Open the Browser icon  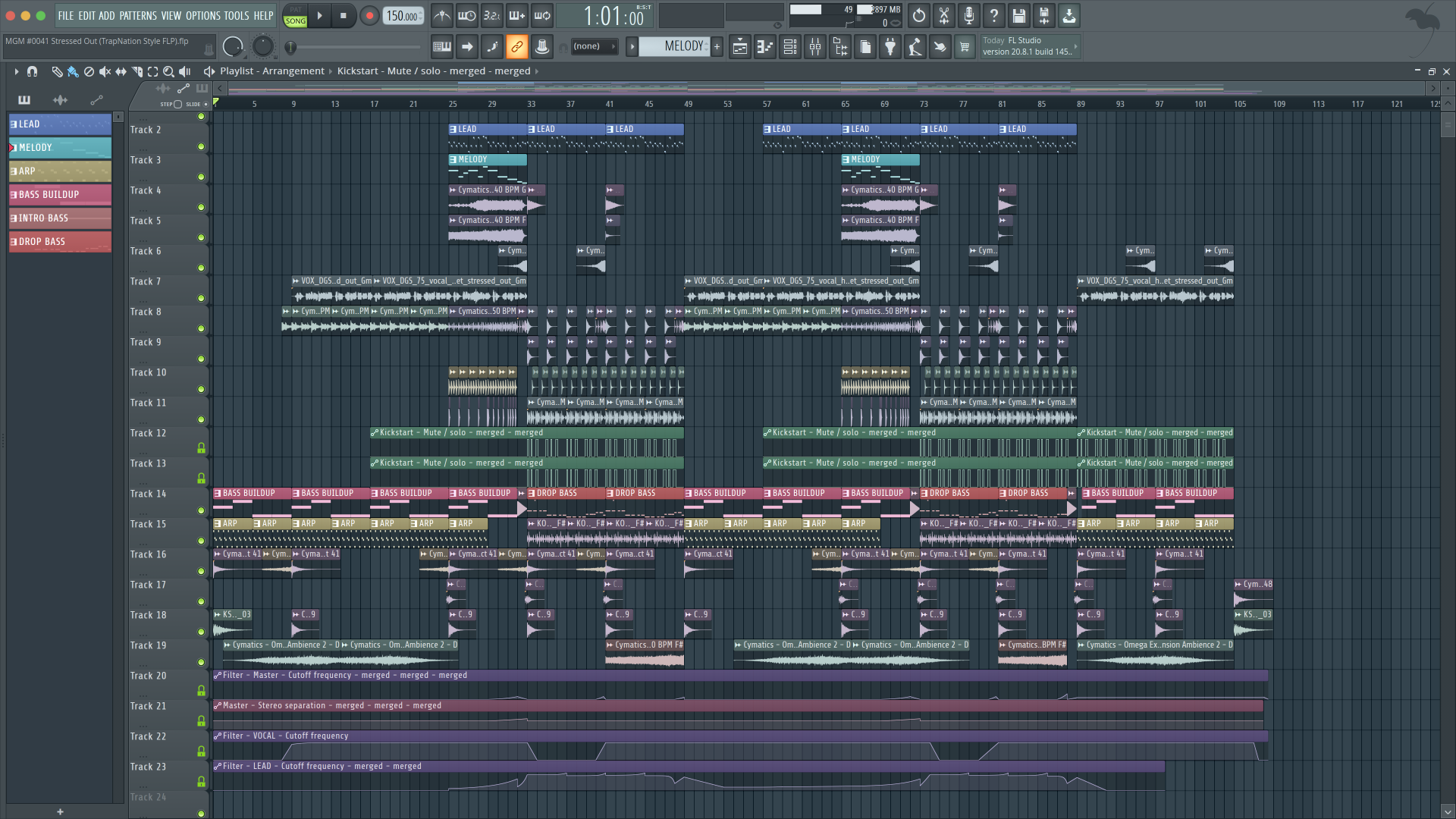[840, 47]
